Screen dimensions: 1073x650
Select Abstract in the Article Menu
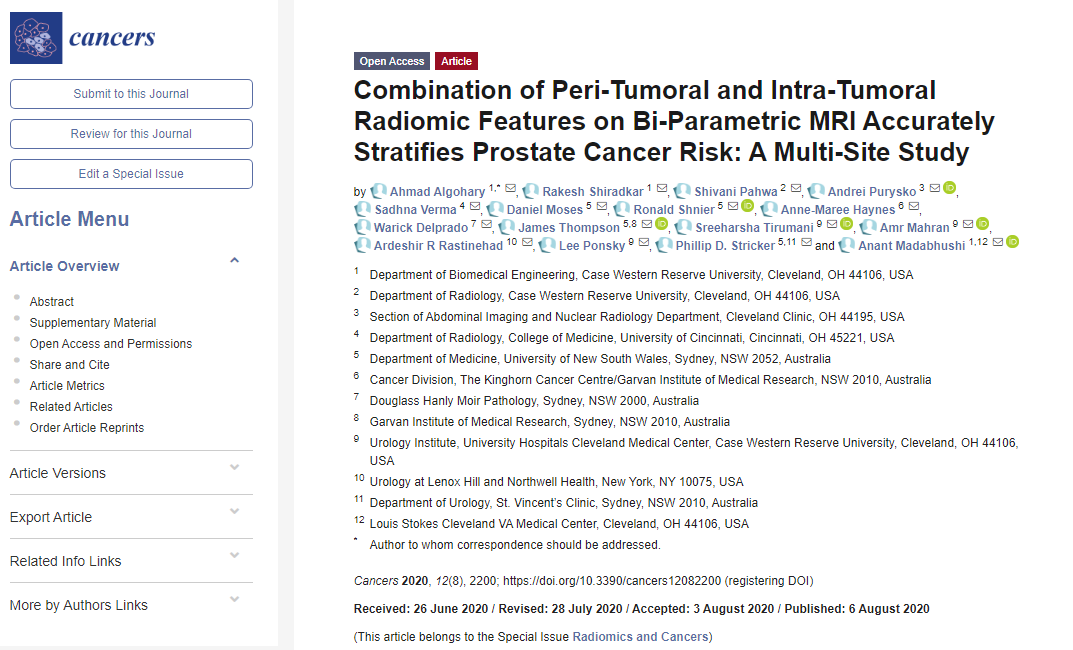point(51,301)
